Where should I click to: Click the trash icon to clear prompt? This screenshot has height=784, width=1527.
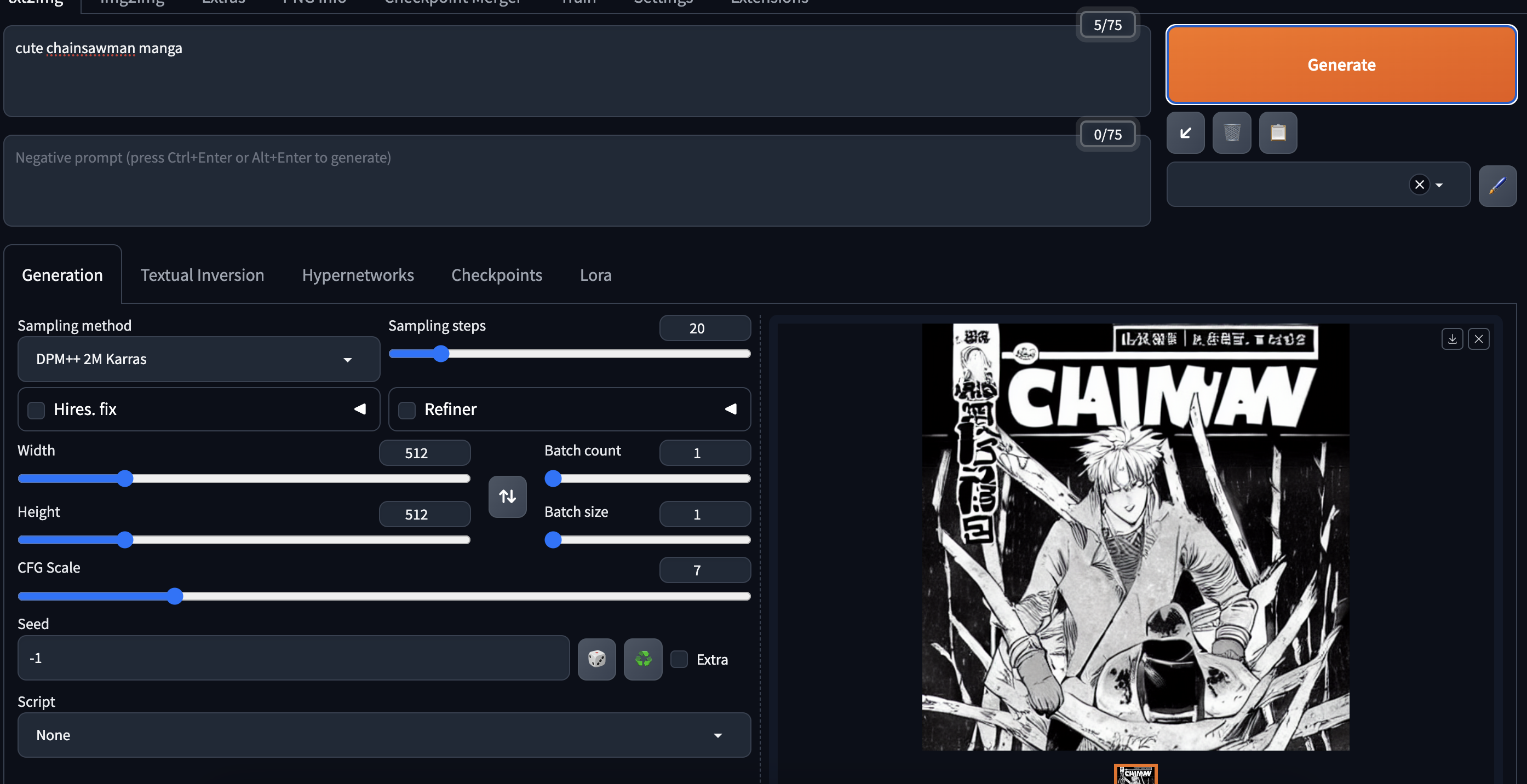(x=1232, y=132)
